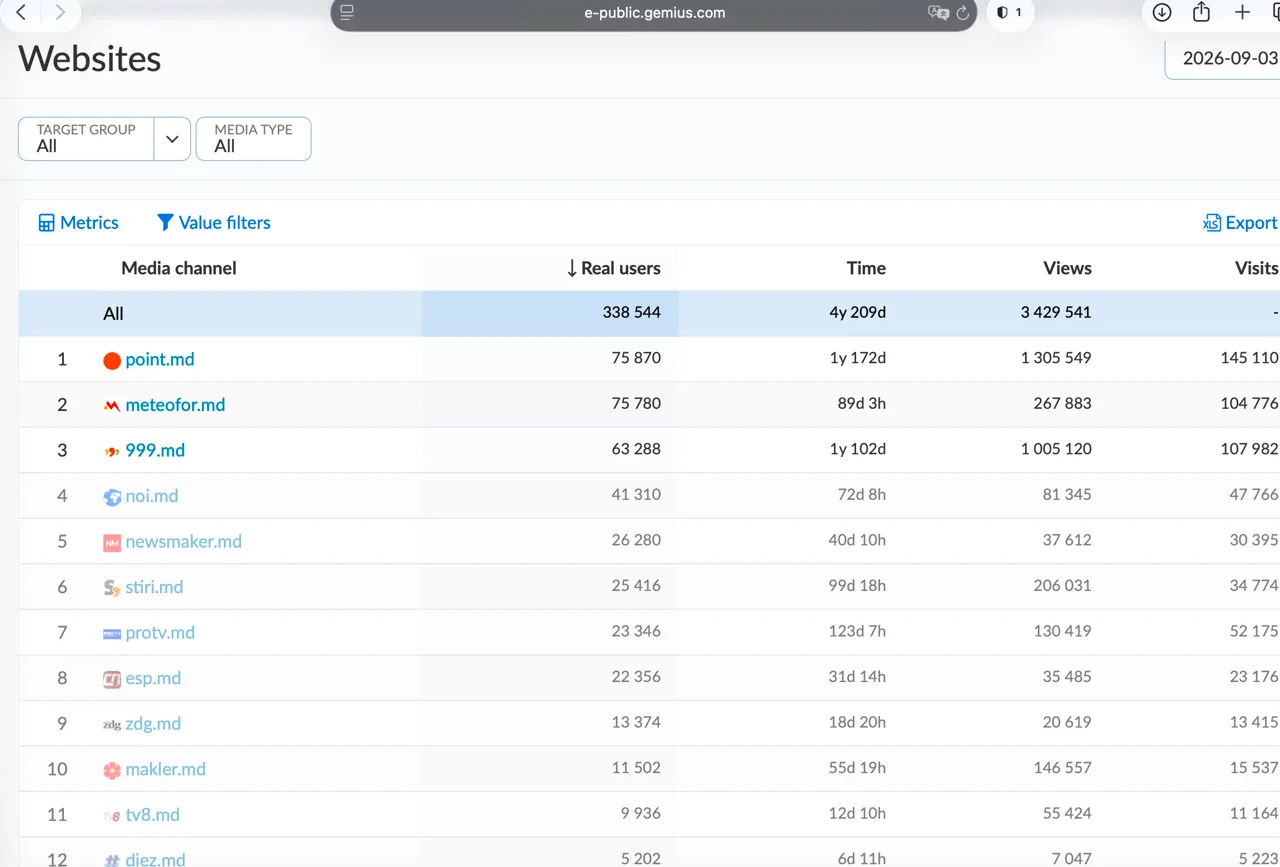Open the Media Type All dropdown

(x=254, y=139)
